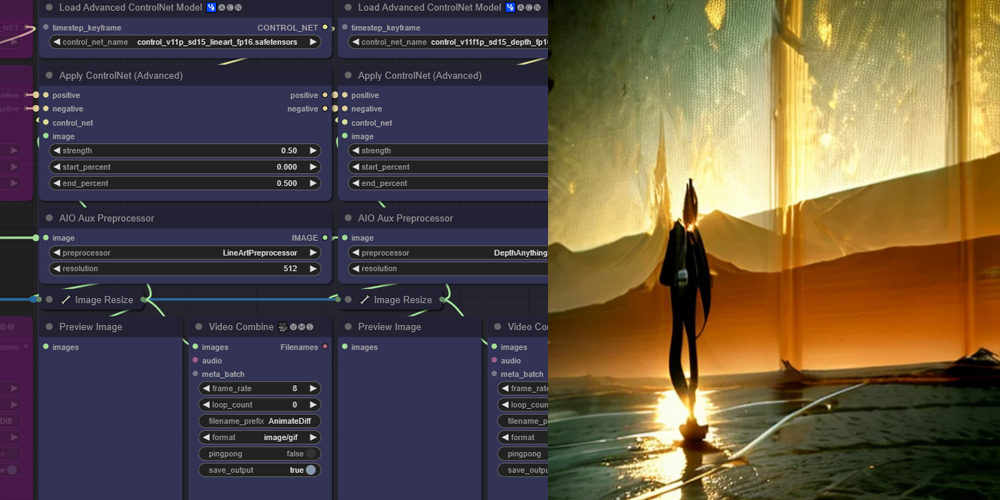Viewport: 1000px width, 500px height.
Task: Open the control_net_name dropdown showing the depth model
Action: click(448, 42)
